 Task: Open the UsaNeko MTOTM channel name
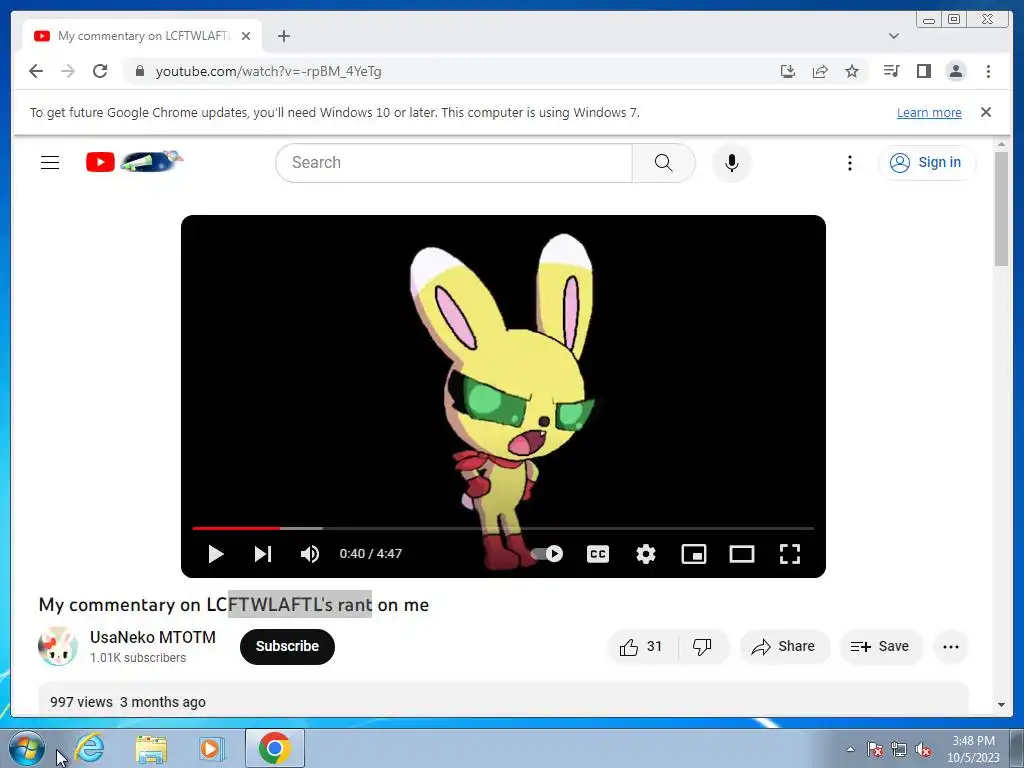tap(153, 637)
